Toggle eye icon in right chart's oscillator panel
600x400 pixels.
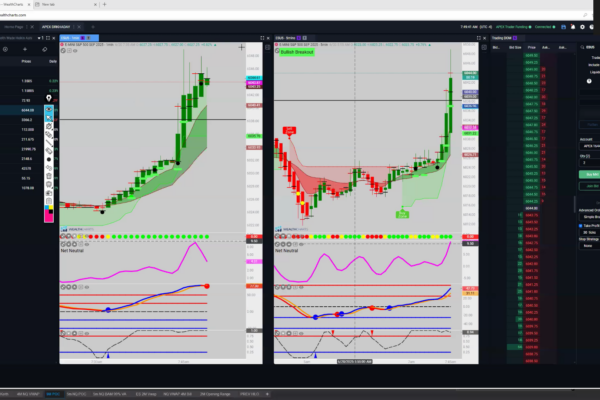click(x=301, y=287)
